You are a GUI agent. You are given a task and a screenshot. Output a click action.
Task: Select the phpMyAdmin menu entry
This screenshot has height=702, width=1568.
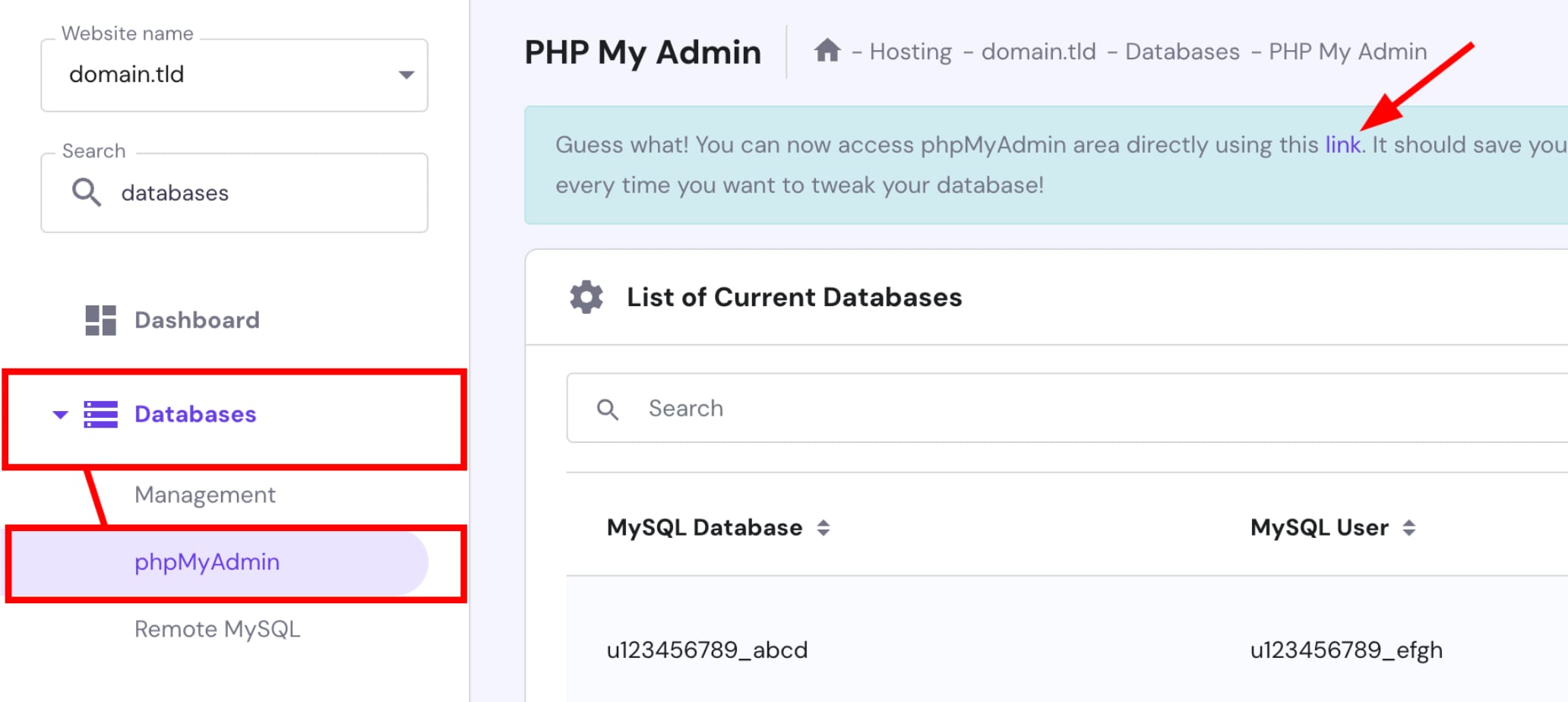point(206,562)
